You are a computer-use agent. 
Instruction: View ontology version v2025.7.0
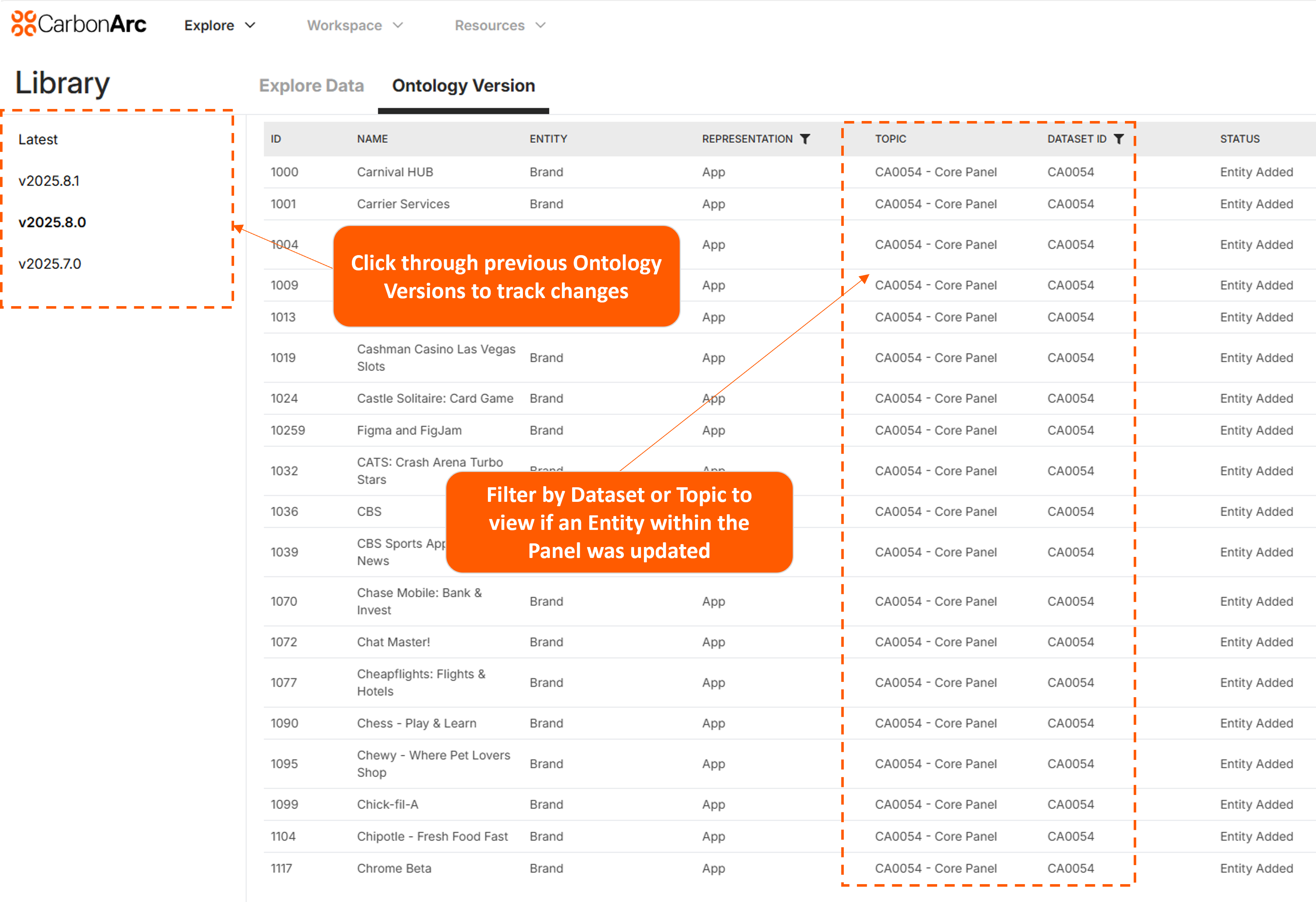(50, 264)
